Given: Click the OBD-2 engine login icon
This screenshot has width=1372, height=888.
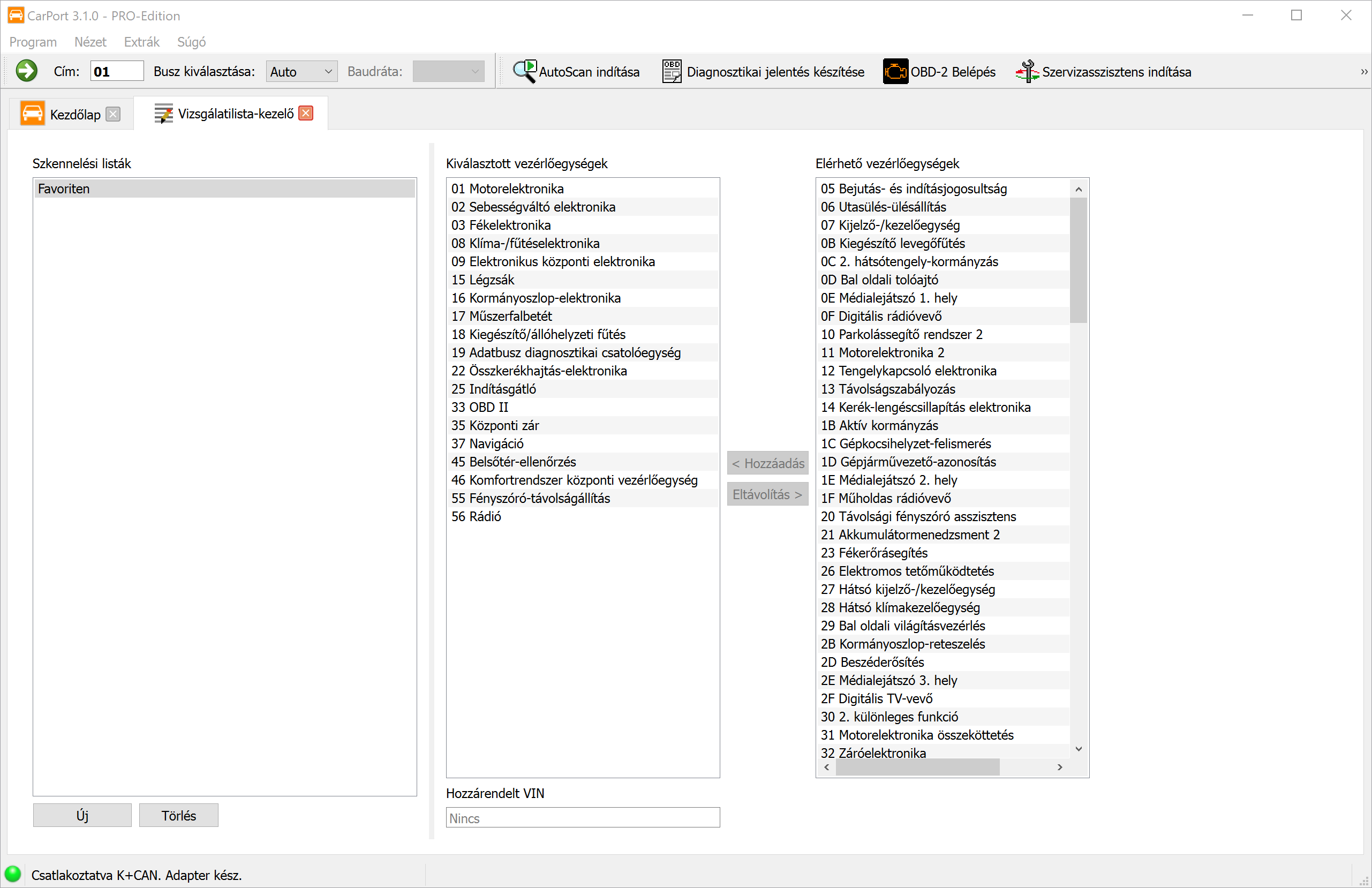Looking at the screenshot, I should pos(895,72).
